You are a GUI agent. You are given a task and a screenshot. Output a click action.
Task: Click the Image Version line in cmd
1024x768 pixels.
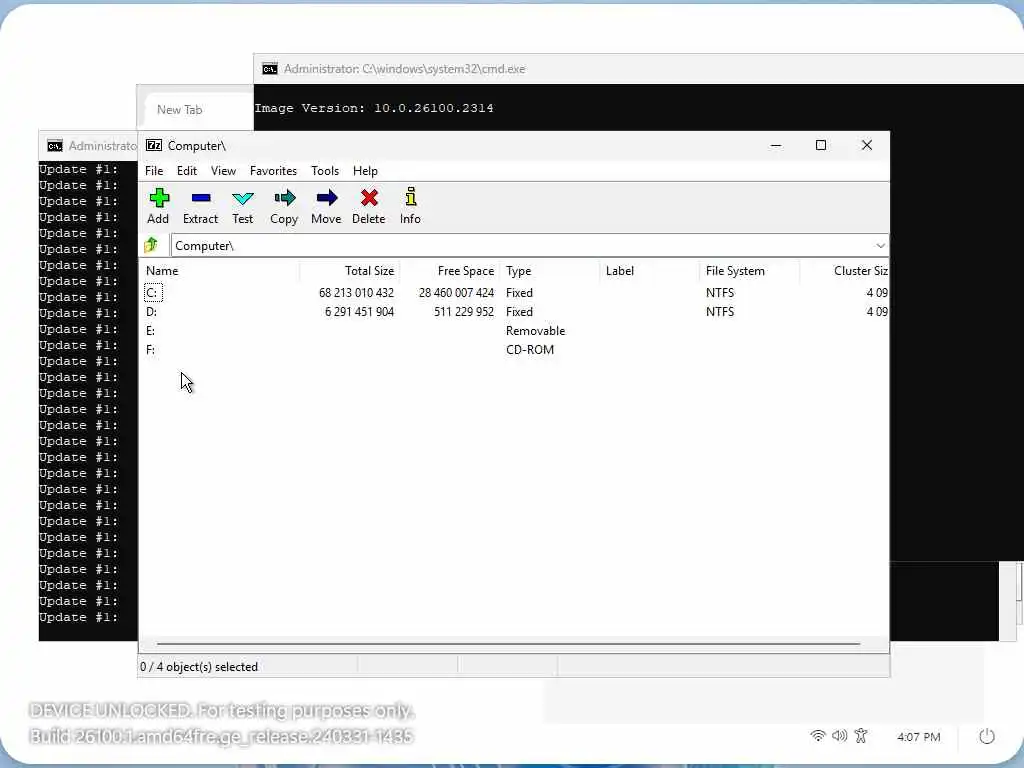374,108
